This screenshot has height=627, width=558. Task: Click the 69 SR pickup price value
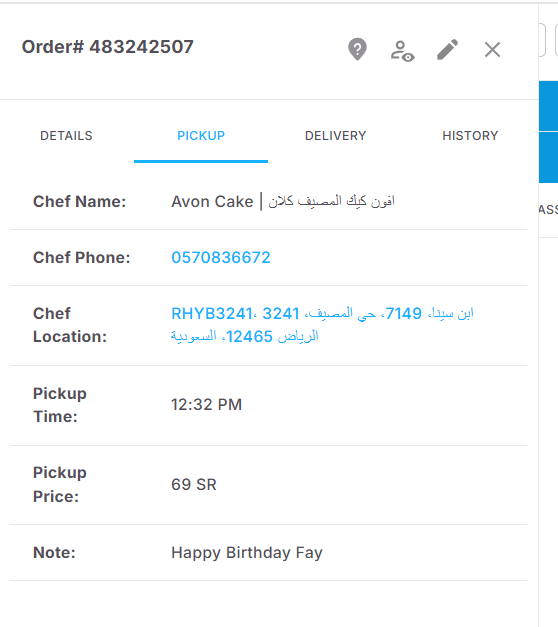(x=194, y=485)
